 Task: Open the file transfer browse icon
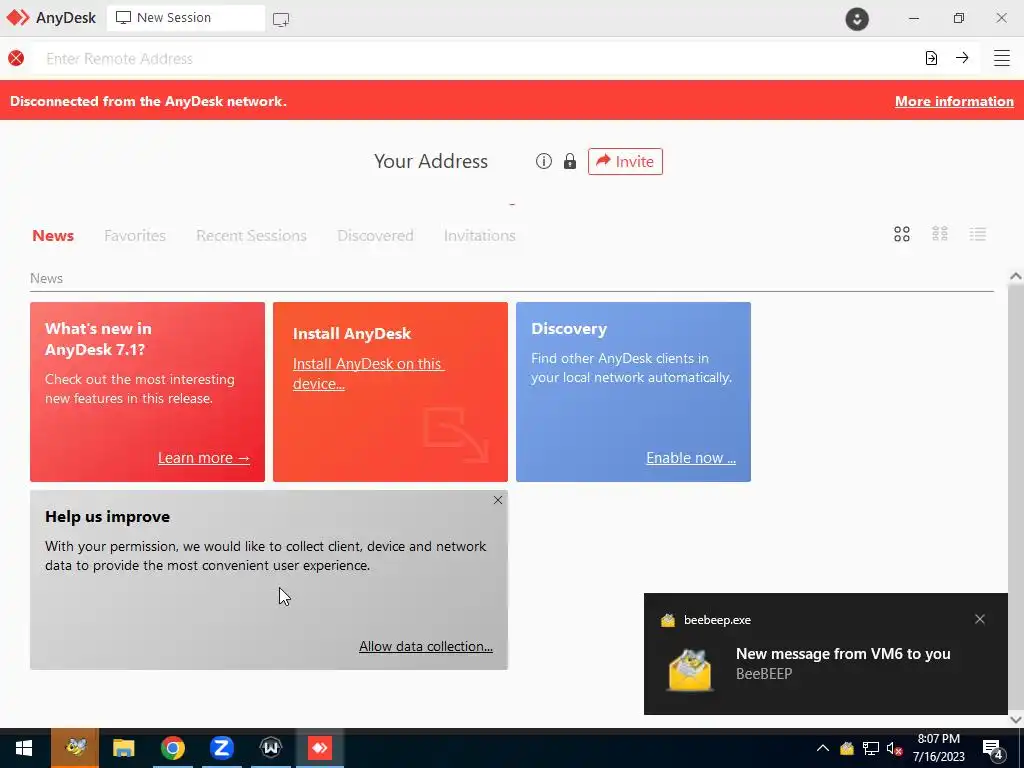[931, 58]
